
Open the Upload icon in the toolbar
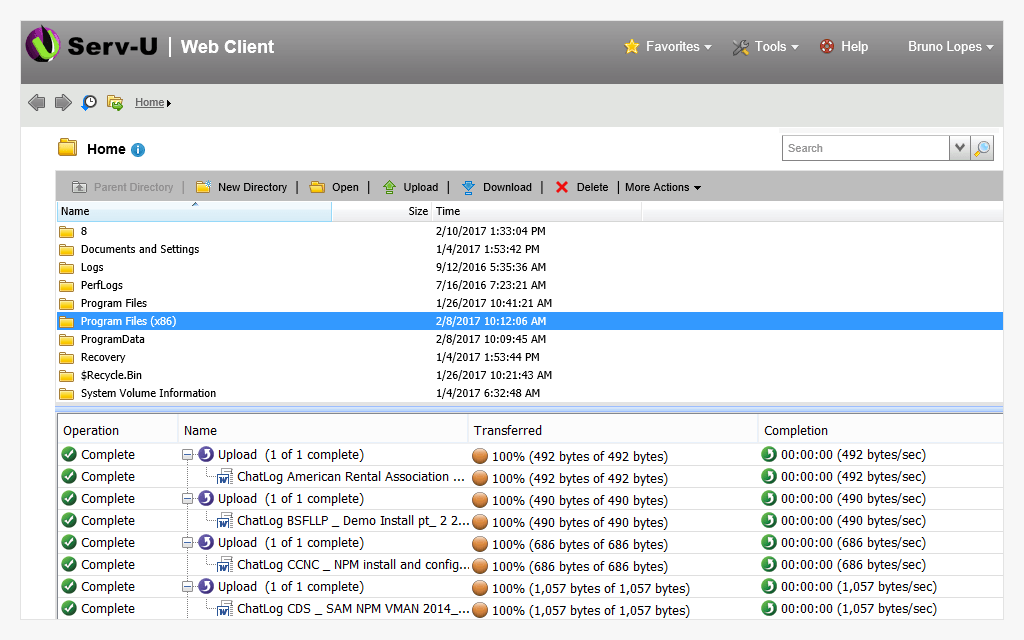coord(390,187)
